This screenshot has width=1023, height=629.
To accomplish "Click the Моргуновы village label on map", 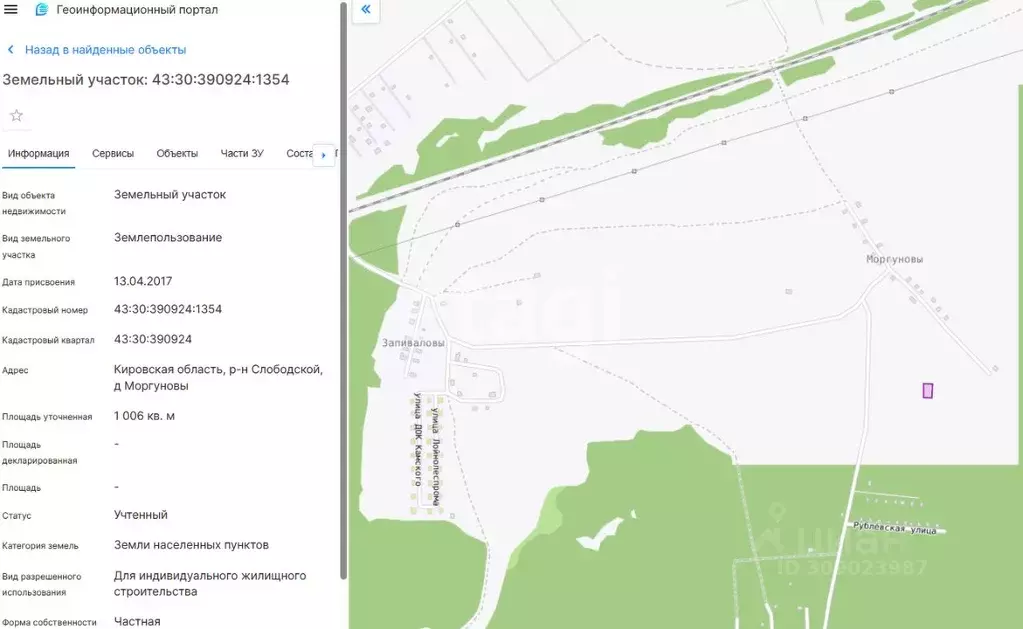I will [894, 259].
